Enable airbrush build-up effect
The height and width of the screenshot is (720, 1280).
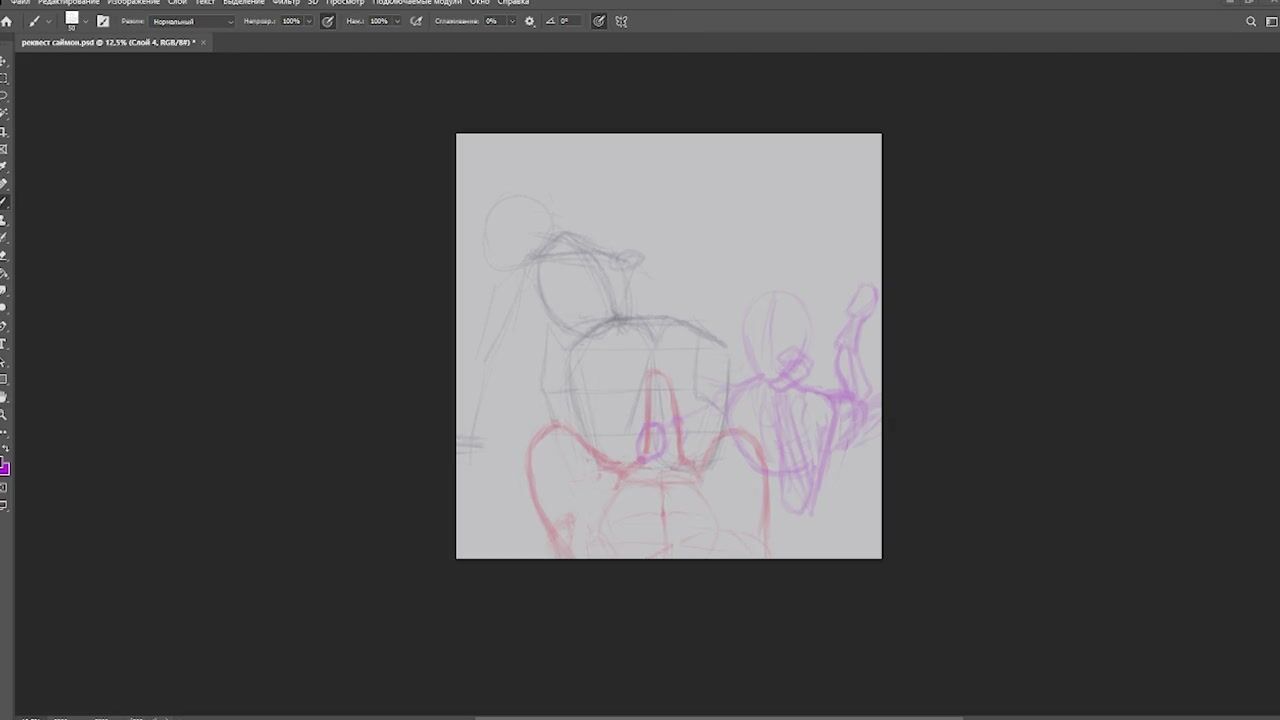(x=416, y=21)
